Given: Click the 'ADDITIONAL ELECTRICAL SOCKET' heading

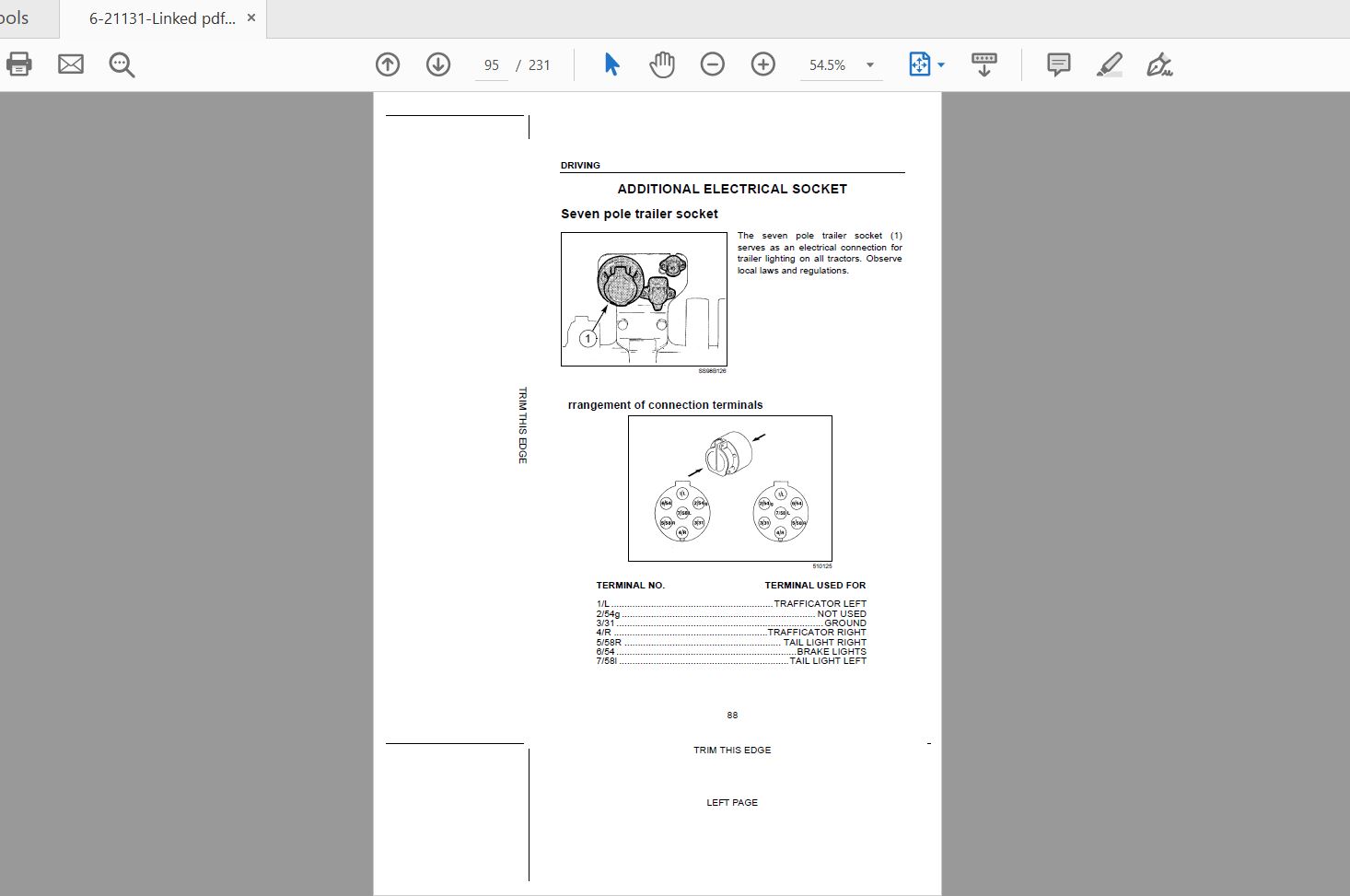Looking at the screenshot, I should (x=732, y=189).
